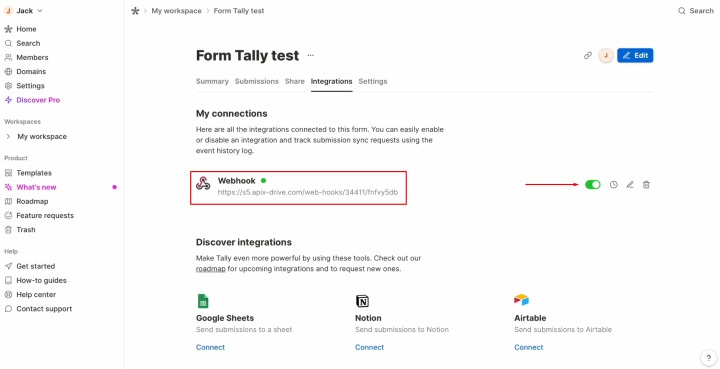This screenshot has width=720, height=369.
Task: Click the copy link icon
Action: [588, 56]
